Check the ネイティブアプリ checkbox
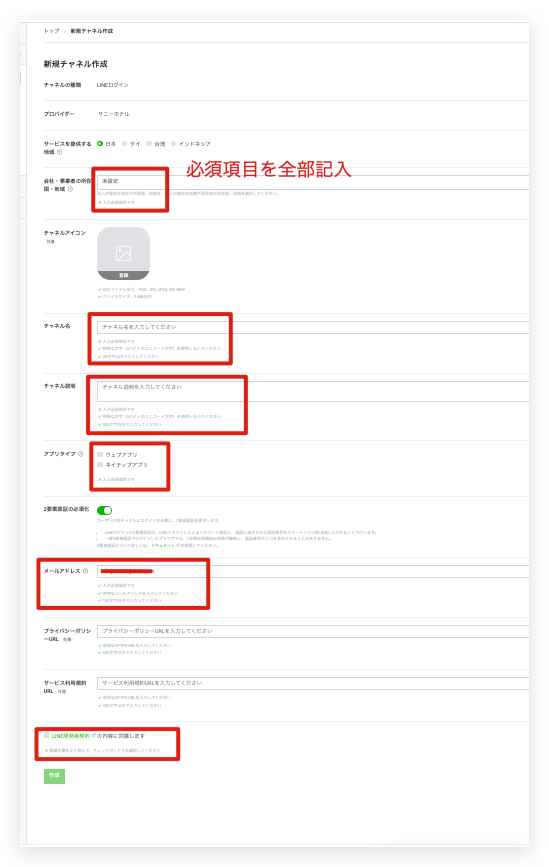 (100, 464)
